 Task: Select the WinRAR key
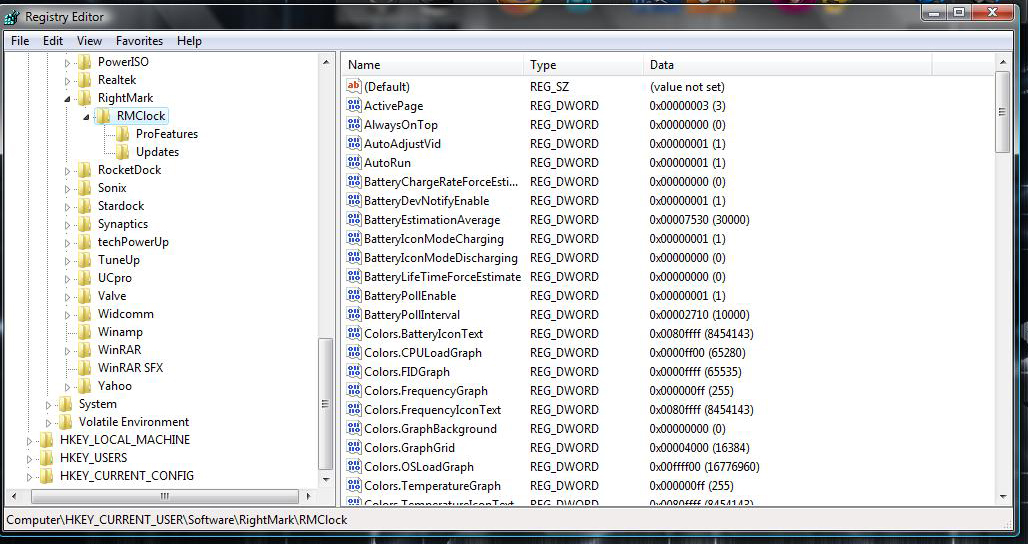coord(119,350)
